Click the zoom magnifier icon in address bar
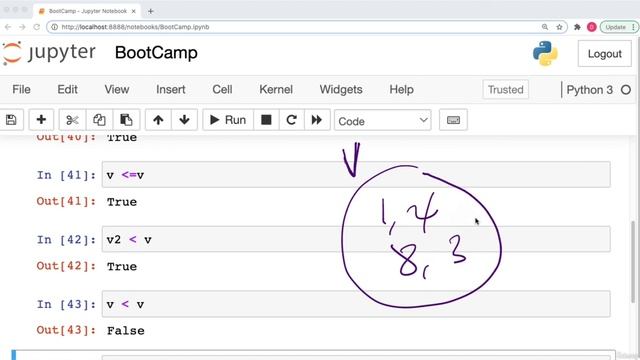640x360 pixels. 545,27
